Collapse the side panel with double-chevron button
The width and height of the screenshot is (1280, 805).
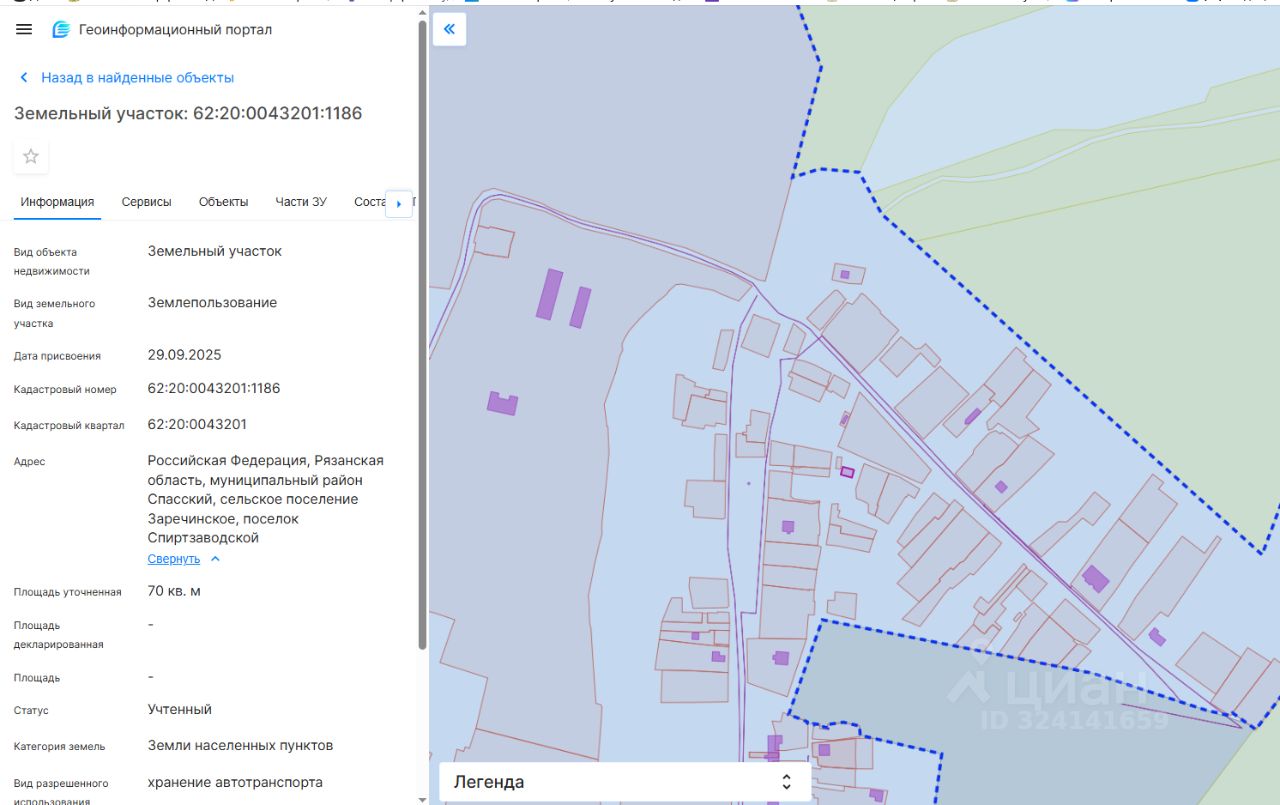coord(449,29)
